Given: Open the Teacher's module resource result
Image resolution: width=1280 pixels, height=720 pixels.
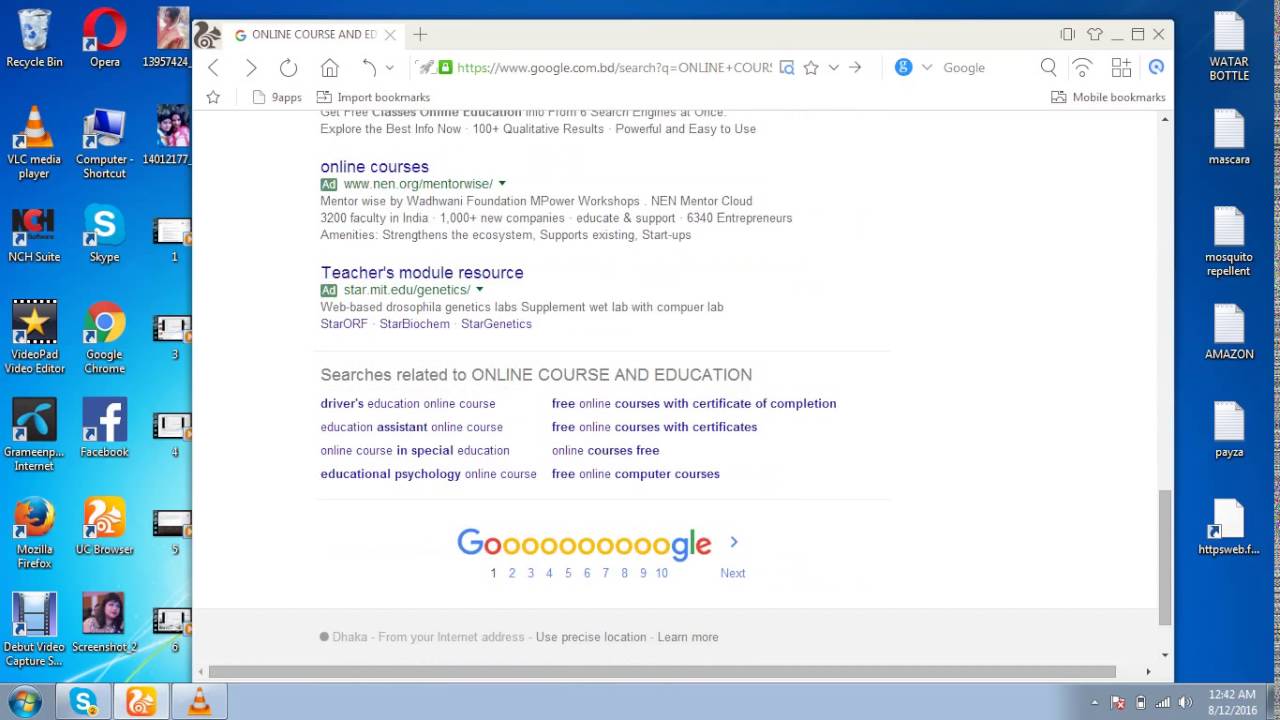Looking at the screenshot, I should click(x=421, y=272).
